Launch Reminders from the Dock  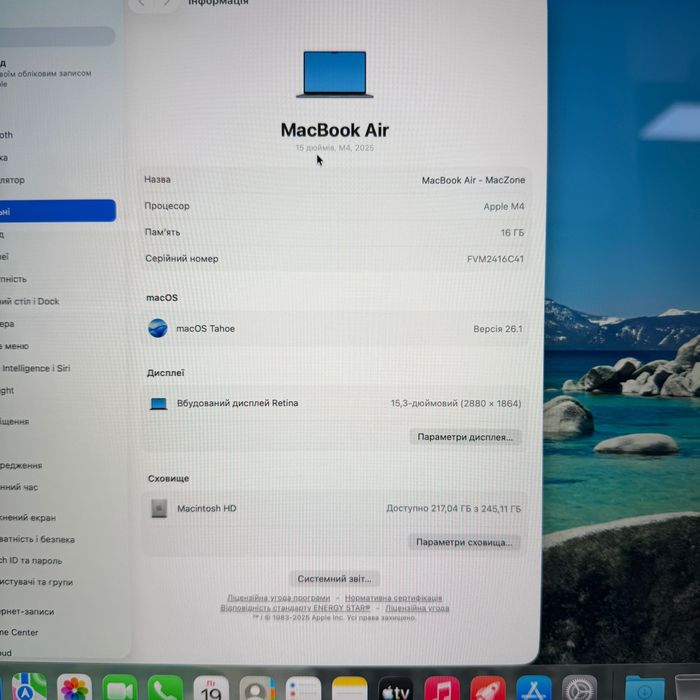click(303, 688)
